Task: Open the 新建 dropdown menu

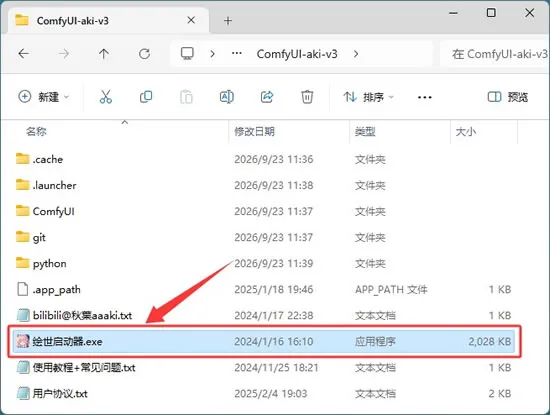Action: 44,97
